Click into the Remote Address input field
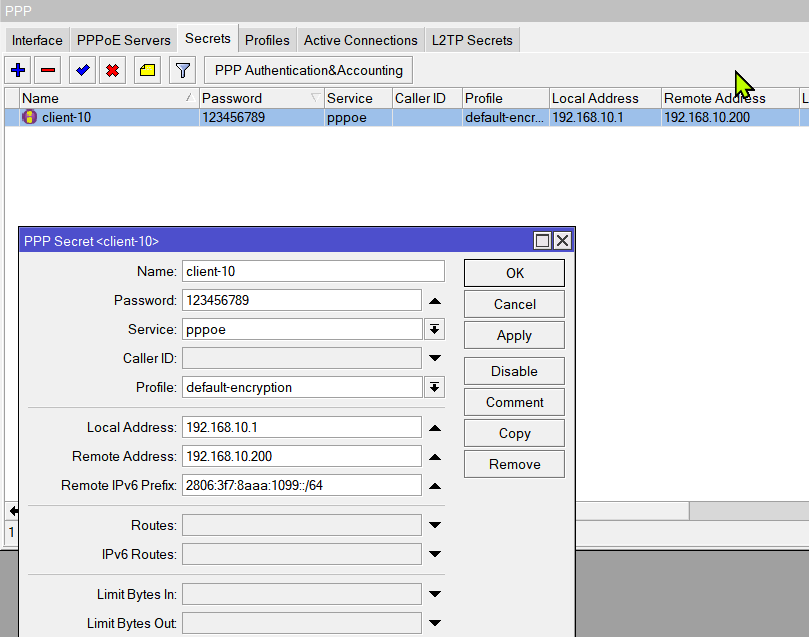809x637 pixels. 301,456
